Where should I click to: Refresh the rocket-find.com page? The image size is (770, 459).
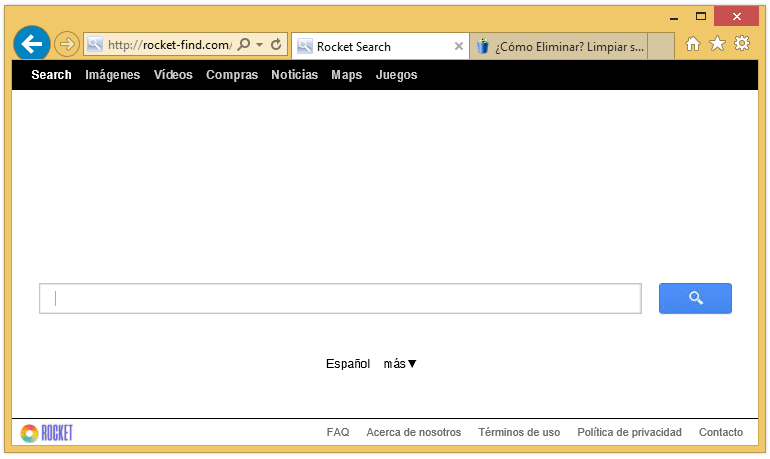tap(276, 45)
